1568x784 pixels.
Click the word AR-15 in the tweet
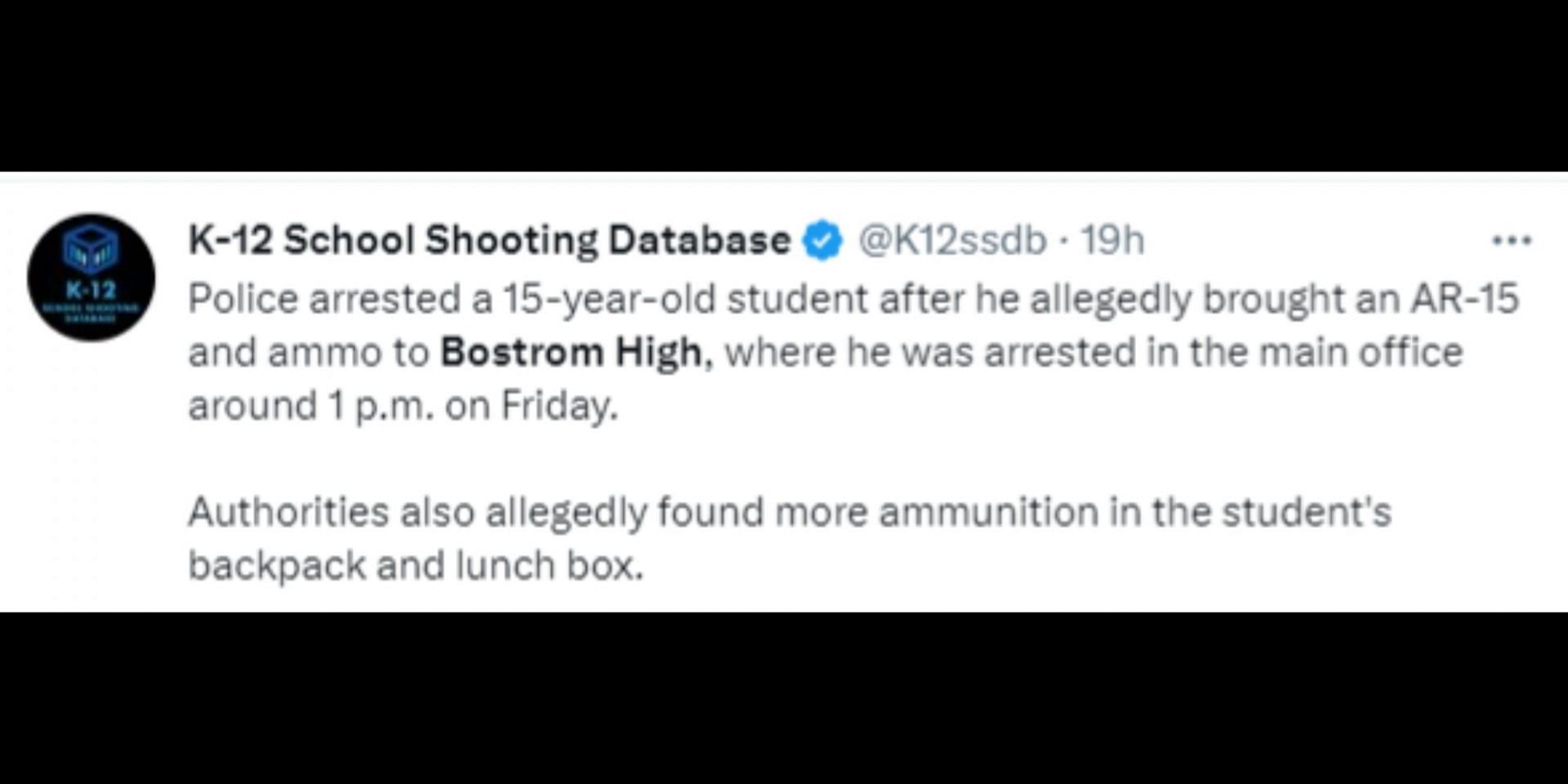click(1463, 298)
